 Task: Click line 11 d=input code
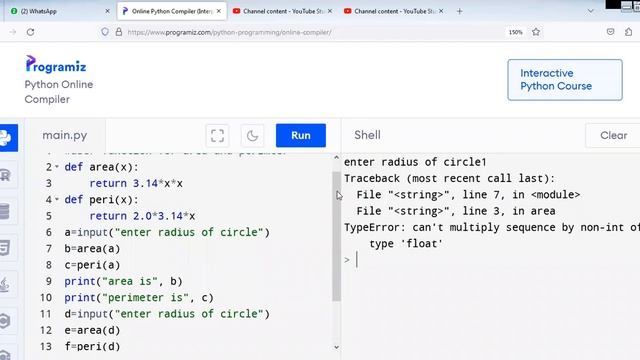tap(167, 314)
